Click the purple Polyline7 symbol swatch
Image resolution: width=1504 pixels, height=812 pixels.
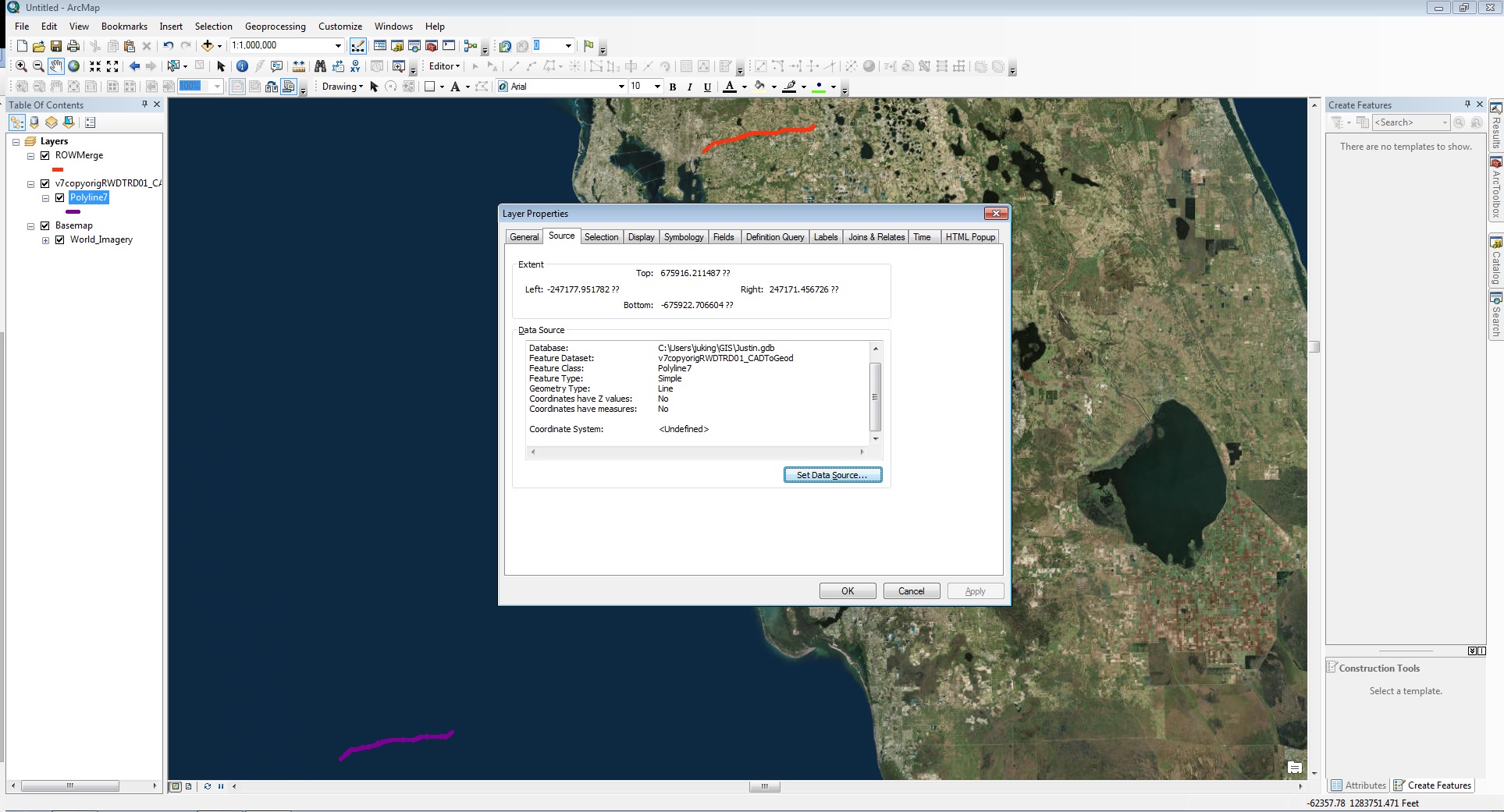(73, 211)
